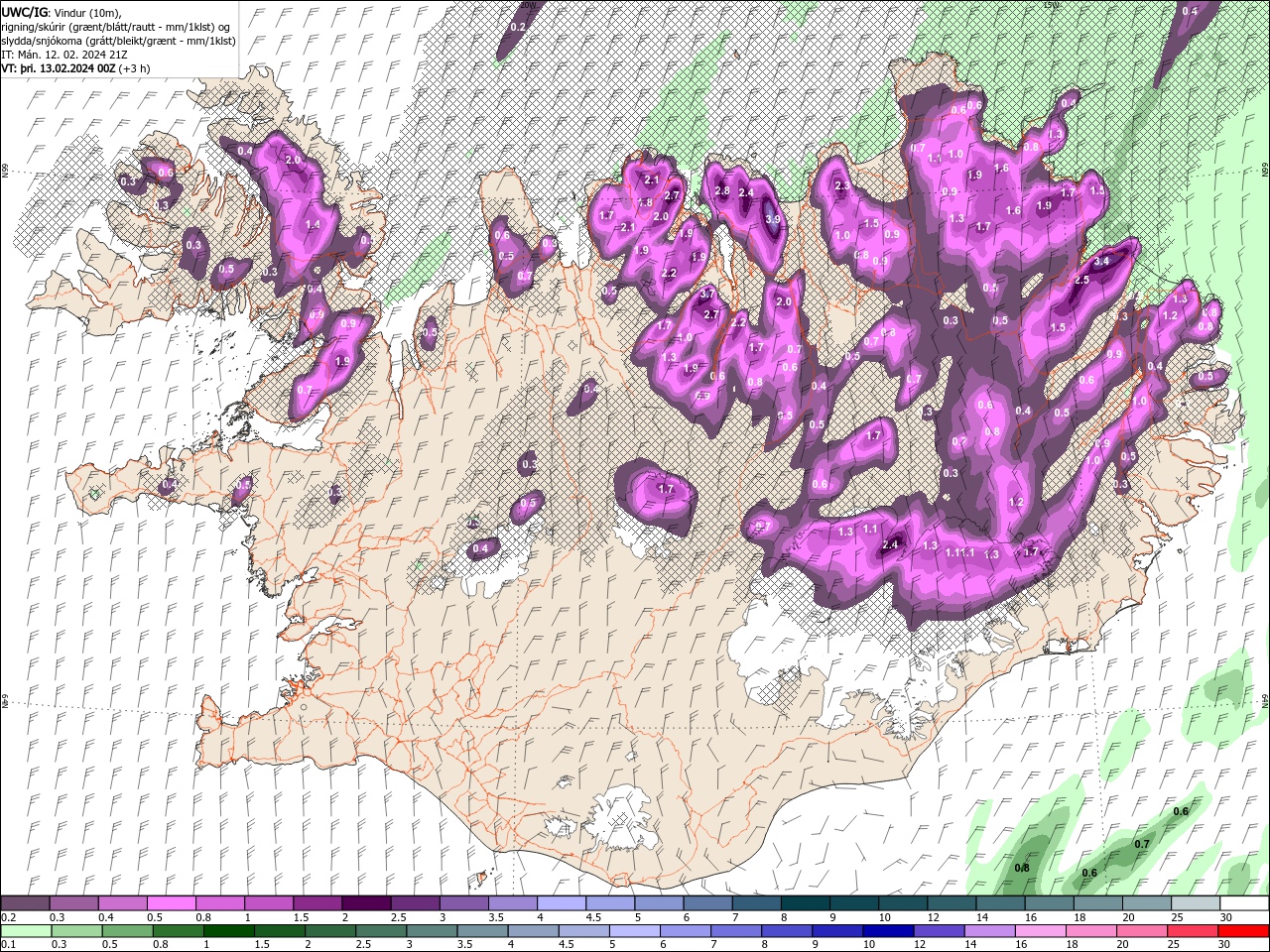This screenshot has height=952, width=1270.
Task: Click the "slydda/snjókoma (grátt/bleikt/grænt - mm/1klst)" legend line
Action: pyautogui.click(x=118, y=41)
